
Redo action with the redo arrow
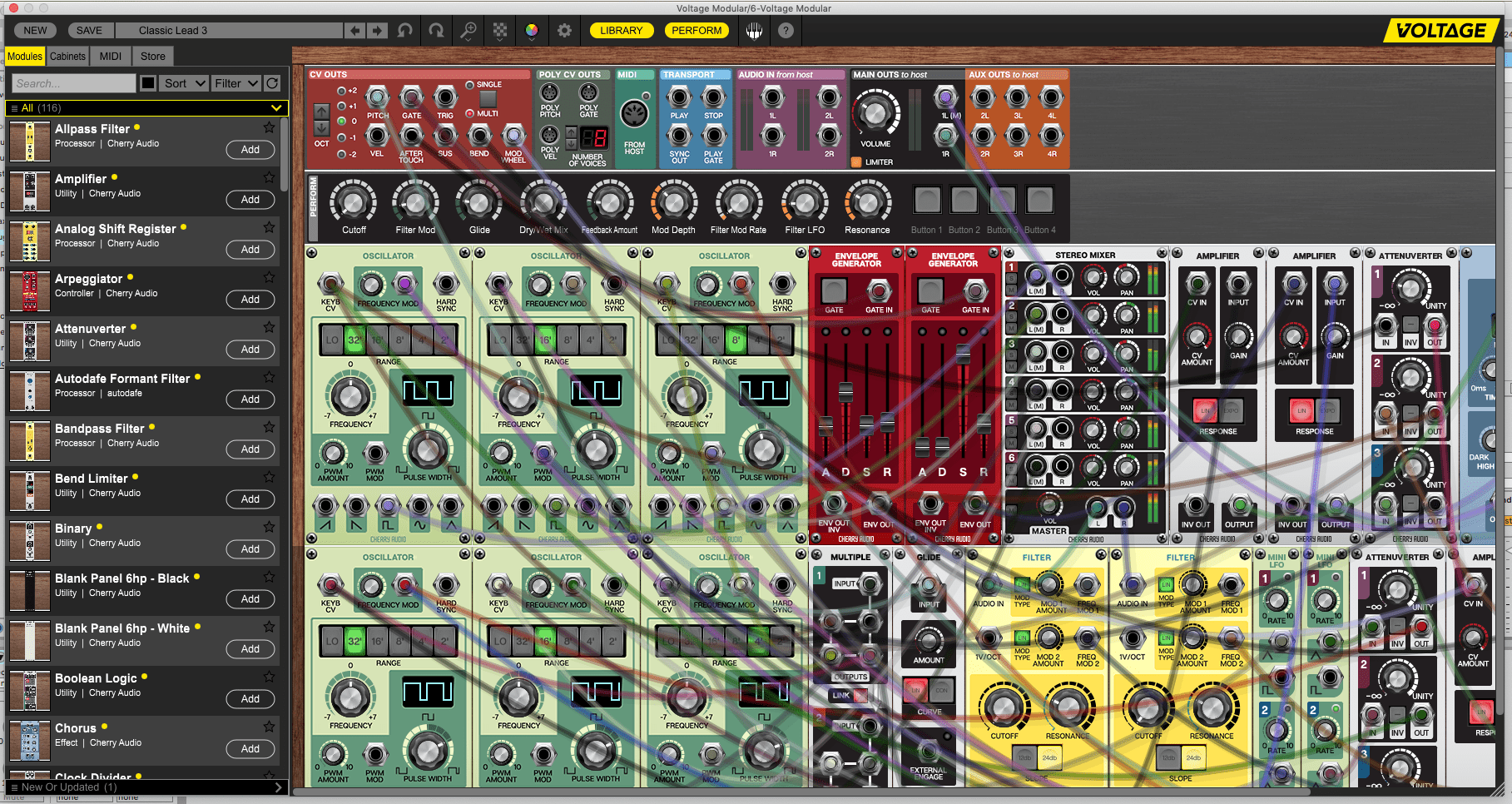[437, 31]
